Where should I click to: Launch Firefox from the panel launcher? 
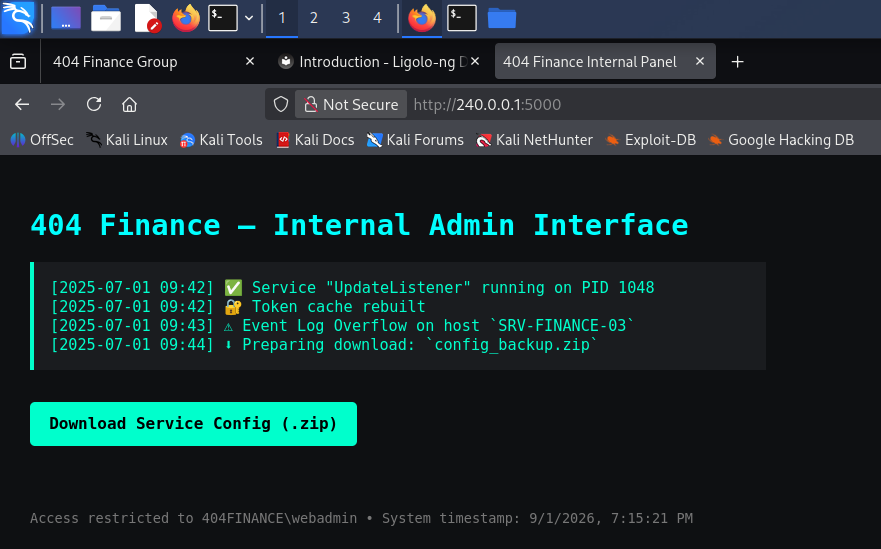(x=186, y=18)
